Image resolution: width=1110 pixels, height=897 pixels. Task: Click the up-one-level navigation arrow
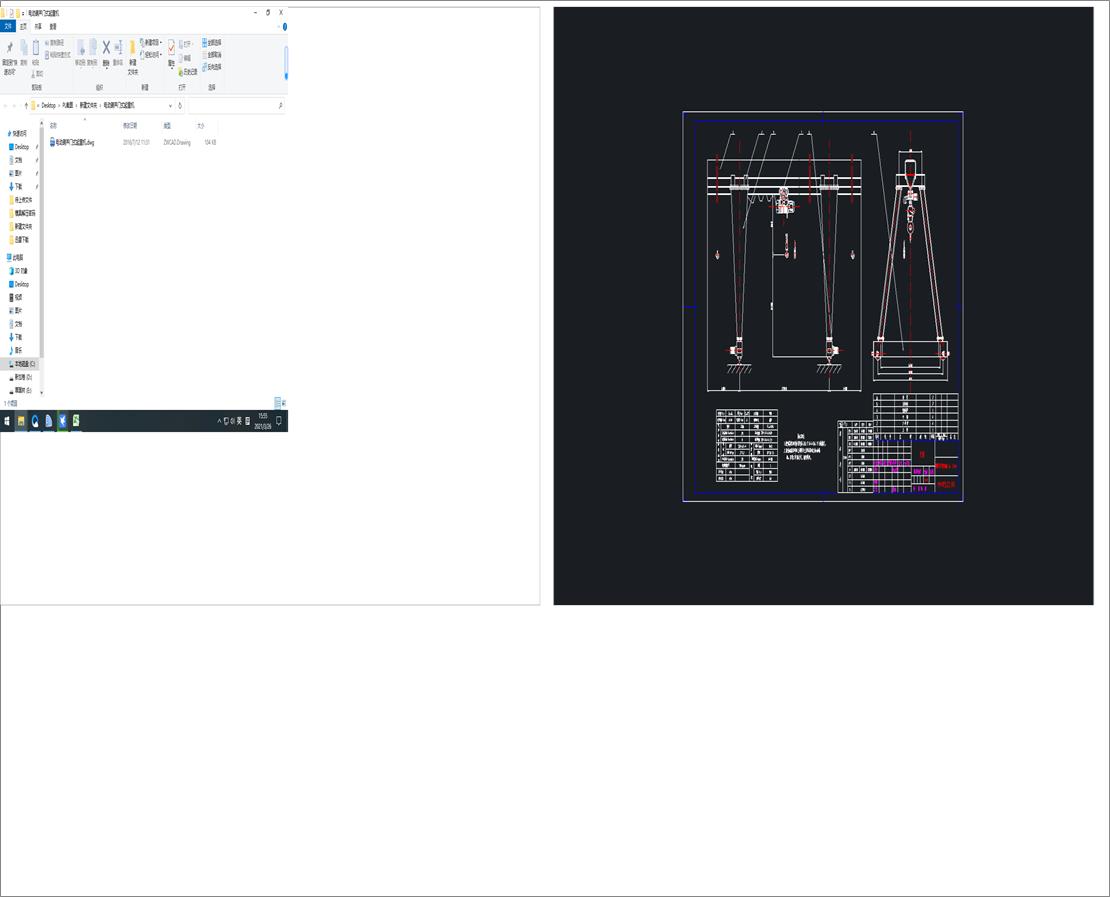26,104
